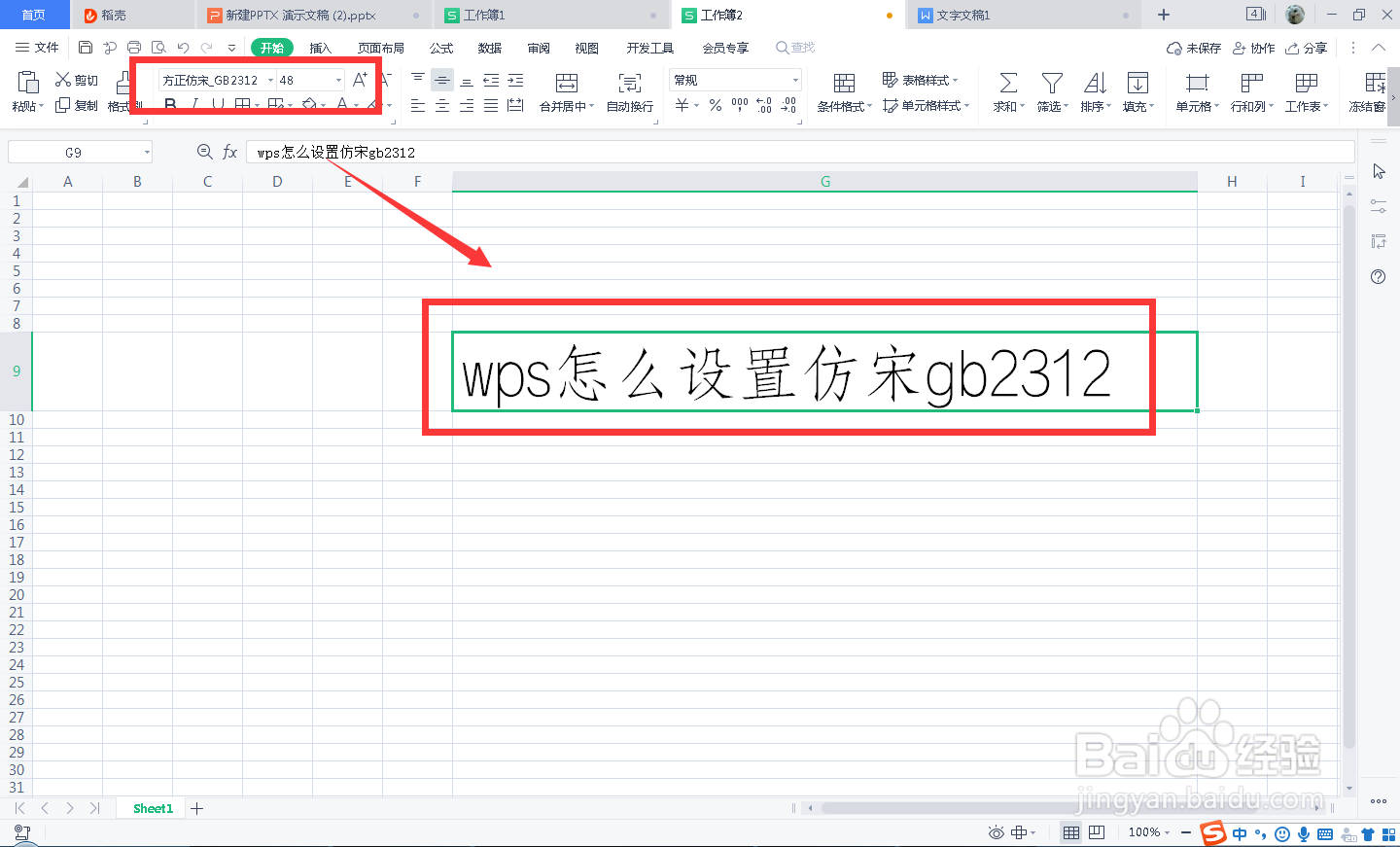Screen dimensions: 1400x847
Task: Open font size dropdown showing 48
Action: pos(338,80)
